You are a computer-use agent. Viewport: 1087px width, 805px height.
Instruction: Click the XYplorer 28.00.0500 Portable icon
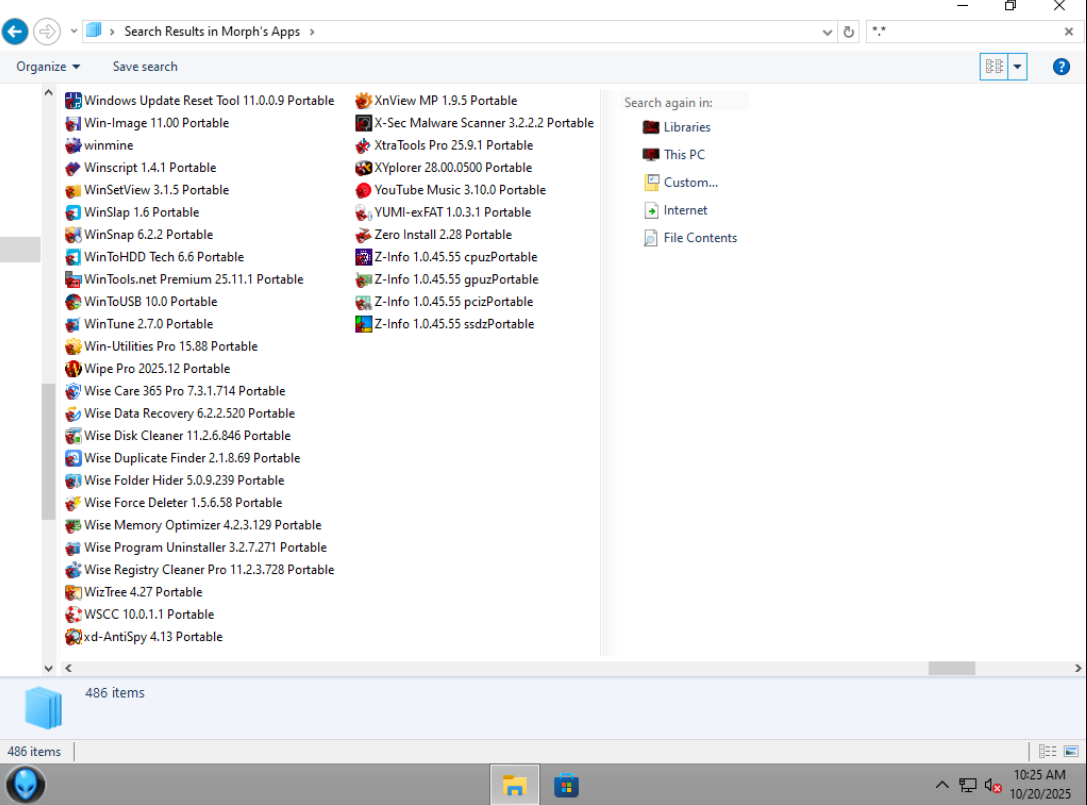[363, 168]
